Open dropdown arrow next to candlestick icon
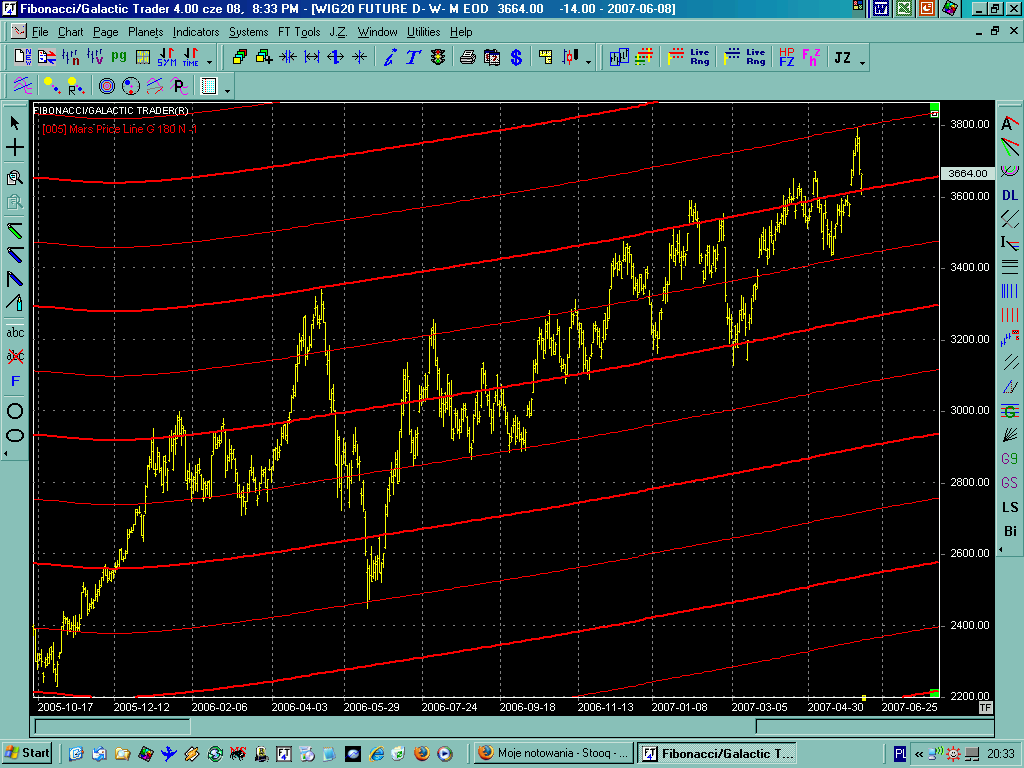Screen dimensions: 1024x768 pos(589,61)
